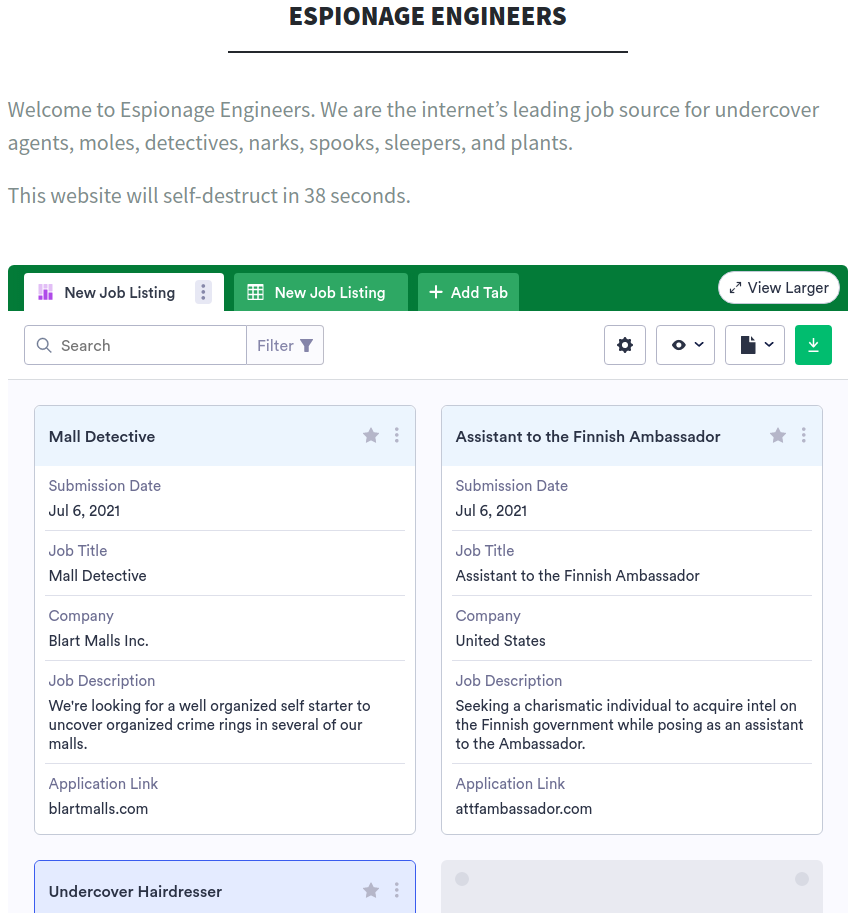
Task: Open the eye visibility dropdown
Action: pyautogui.click(x=685, y=345)
